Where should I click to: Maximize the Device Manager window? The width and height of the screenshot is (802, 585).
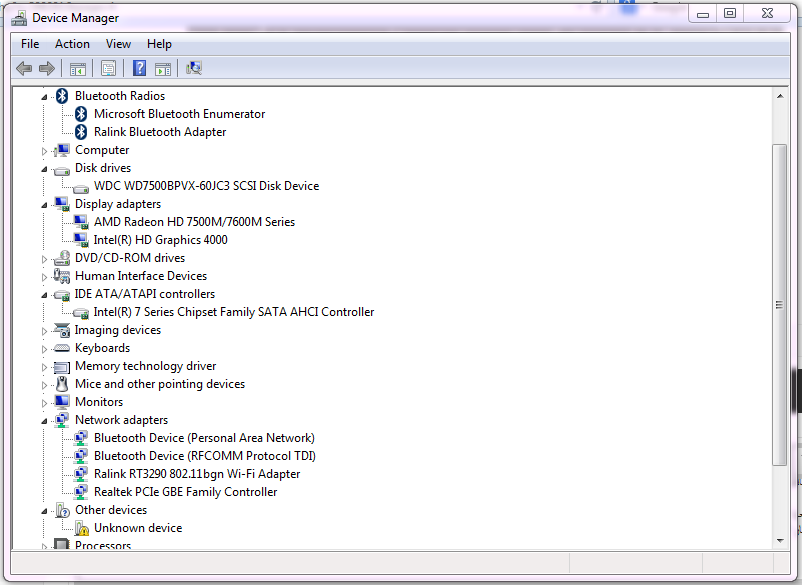pos(730,13)
